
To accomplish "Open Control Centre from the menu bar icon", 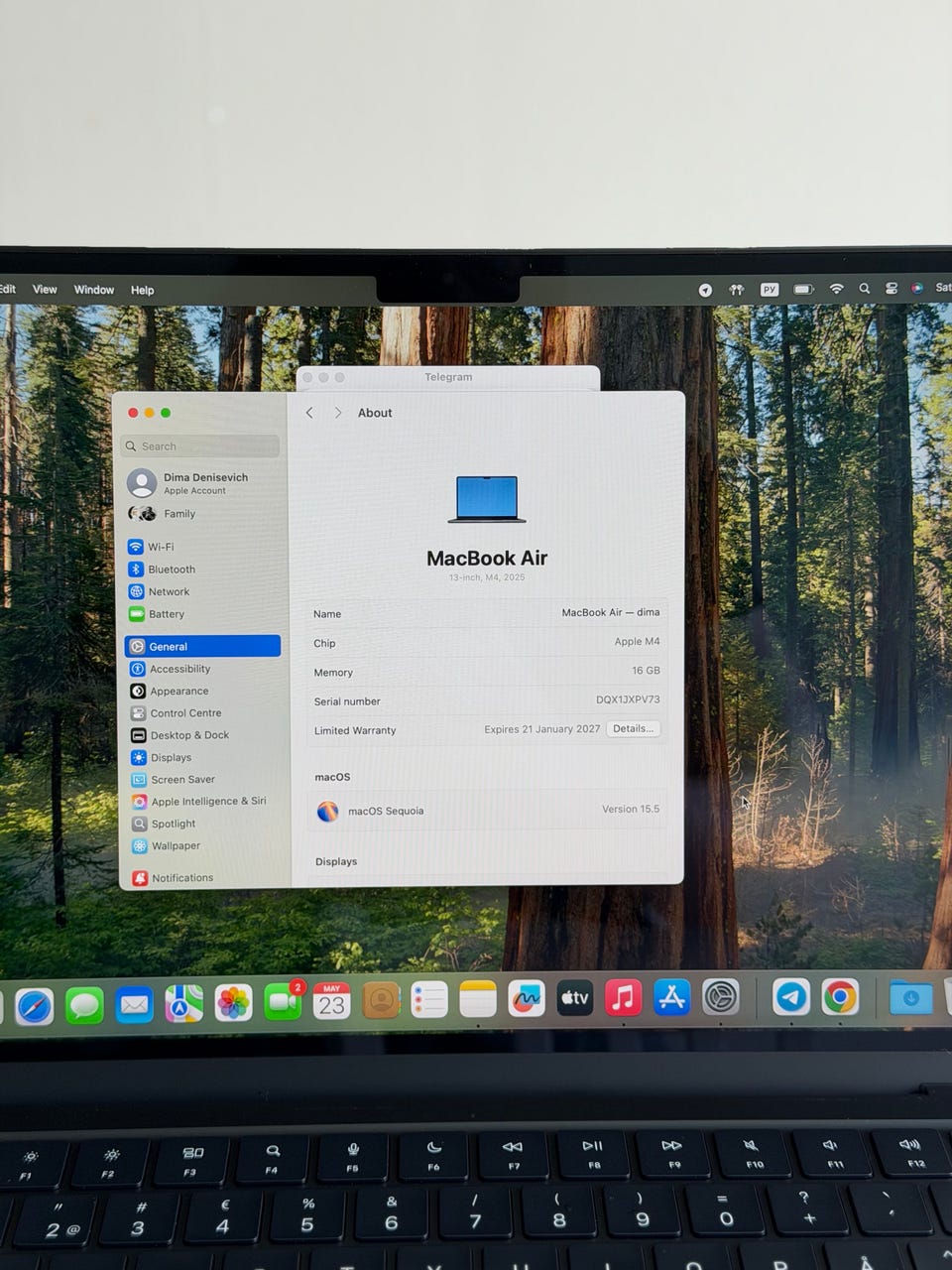I will point(891,289).
